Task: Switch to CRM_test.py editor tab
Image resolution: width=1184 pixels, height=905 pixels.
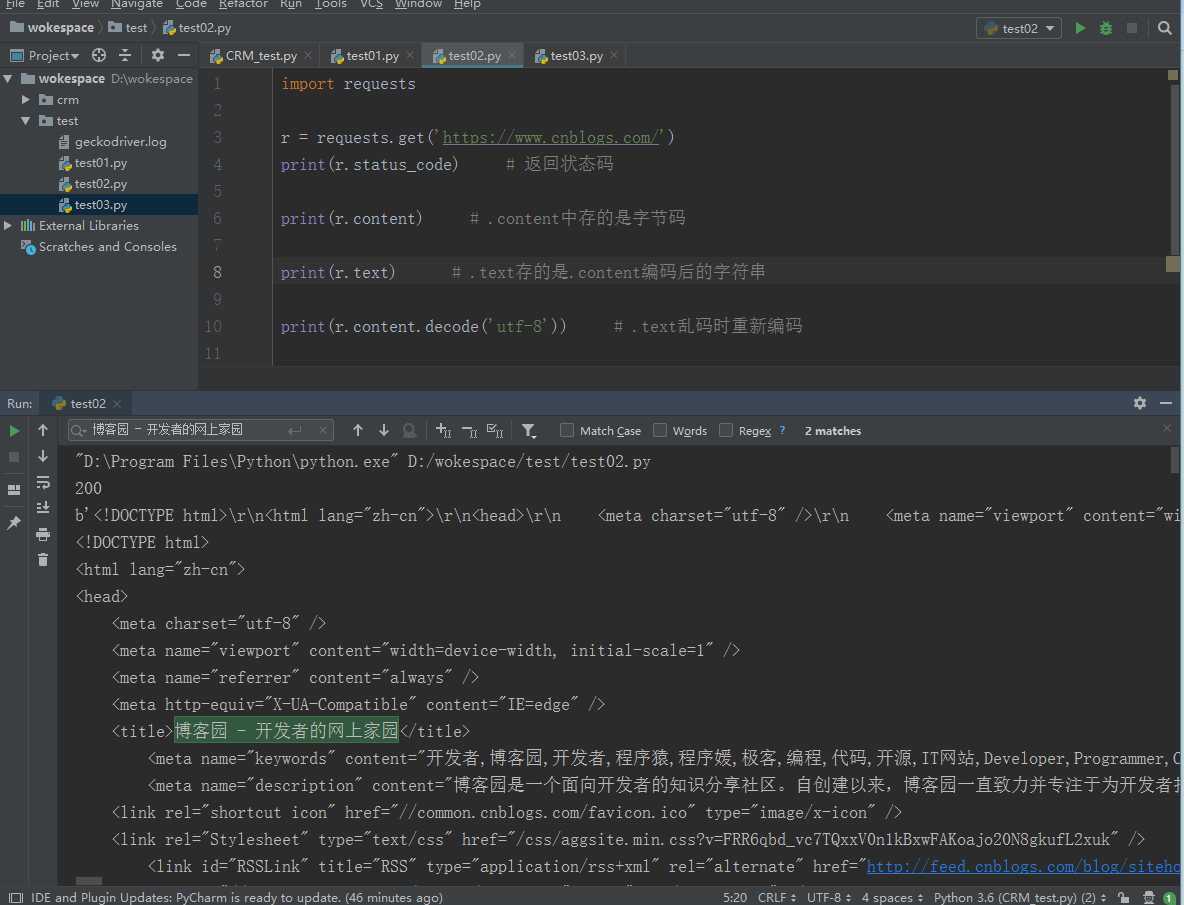Action: [261, 56]
